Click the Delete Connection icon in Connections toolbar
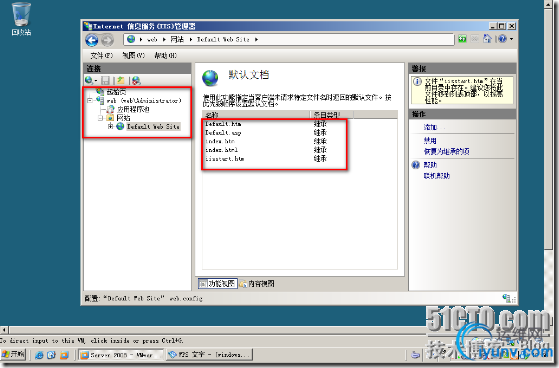Image resolution: width=559 pixels, height=368 pixels. tap(136, 80)
